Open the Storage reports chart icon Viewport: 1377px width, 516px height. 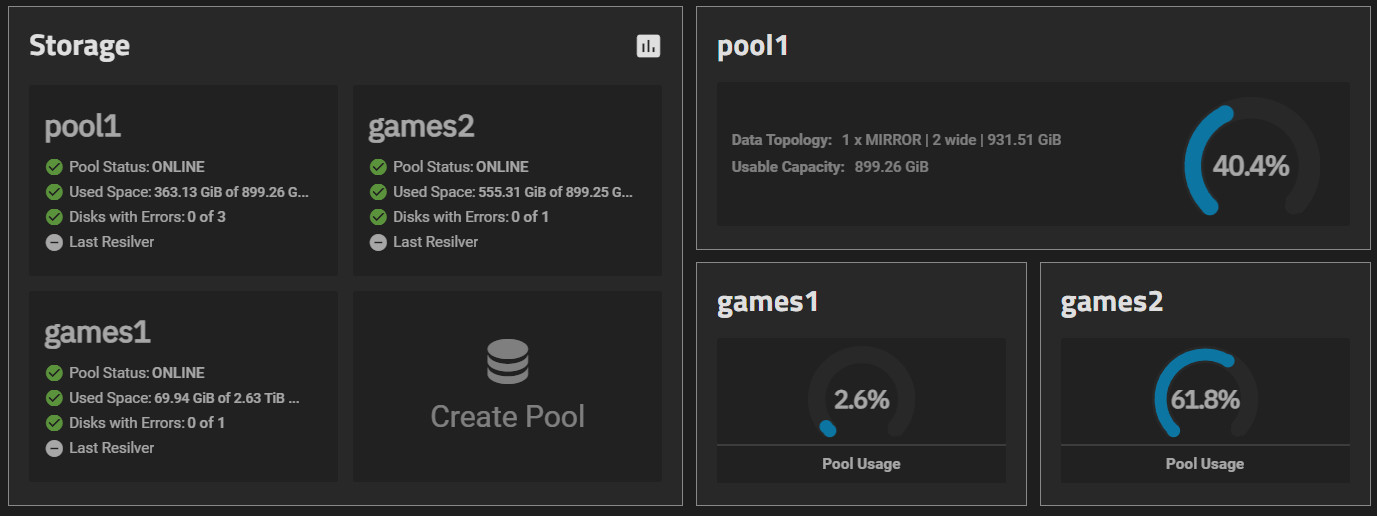coord(648,46)
